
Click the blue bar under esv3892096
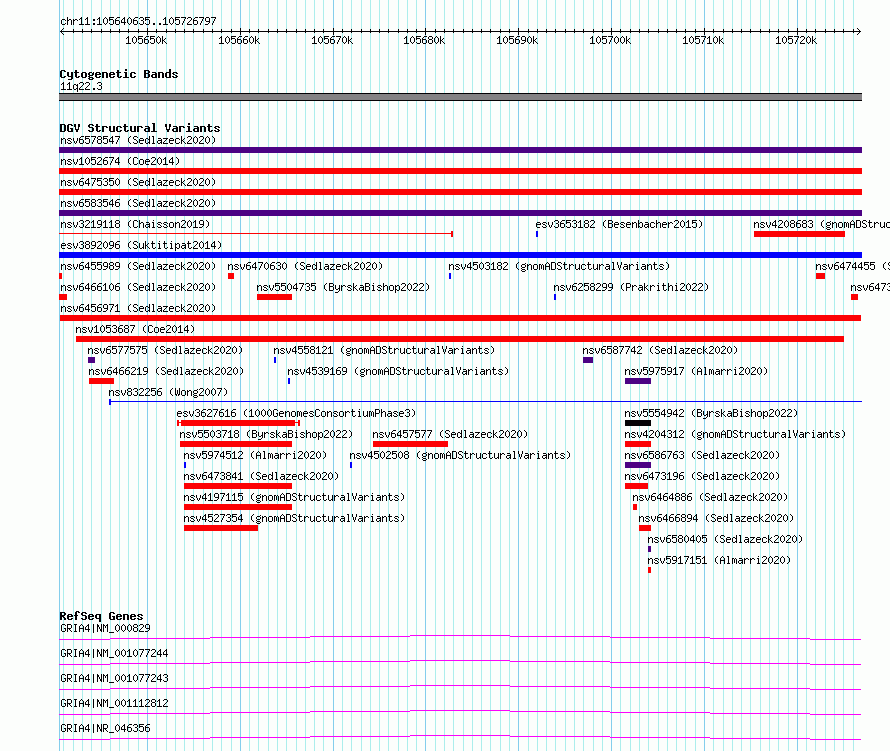click(x=460, y=255)
